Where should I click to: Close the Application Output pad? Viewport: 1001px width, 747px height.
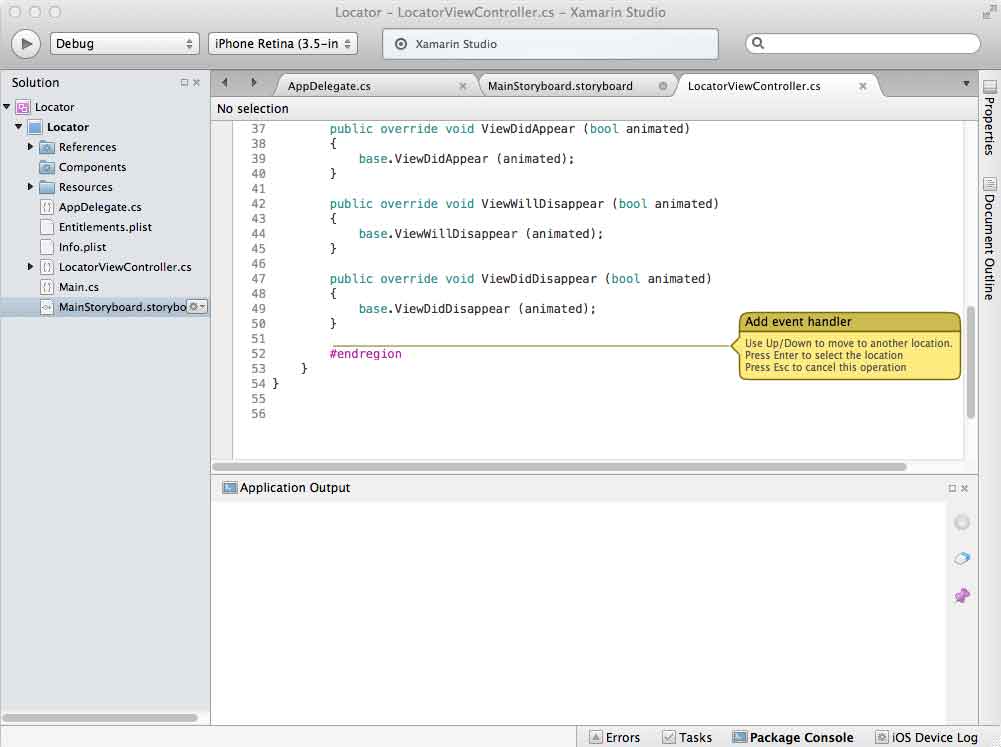point(965,488)
